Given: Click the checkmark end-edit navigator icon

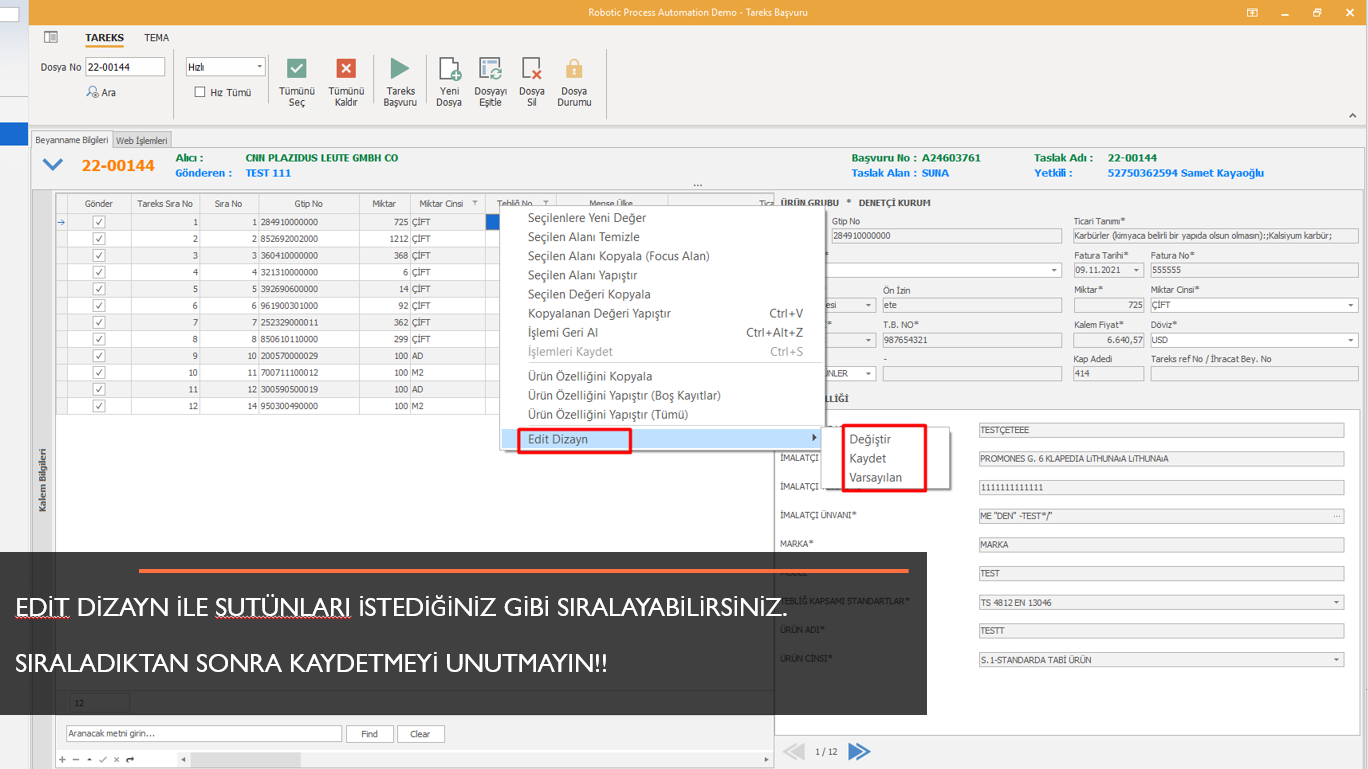Looking at the screenshot, I should [x=102, y=760].
